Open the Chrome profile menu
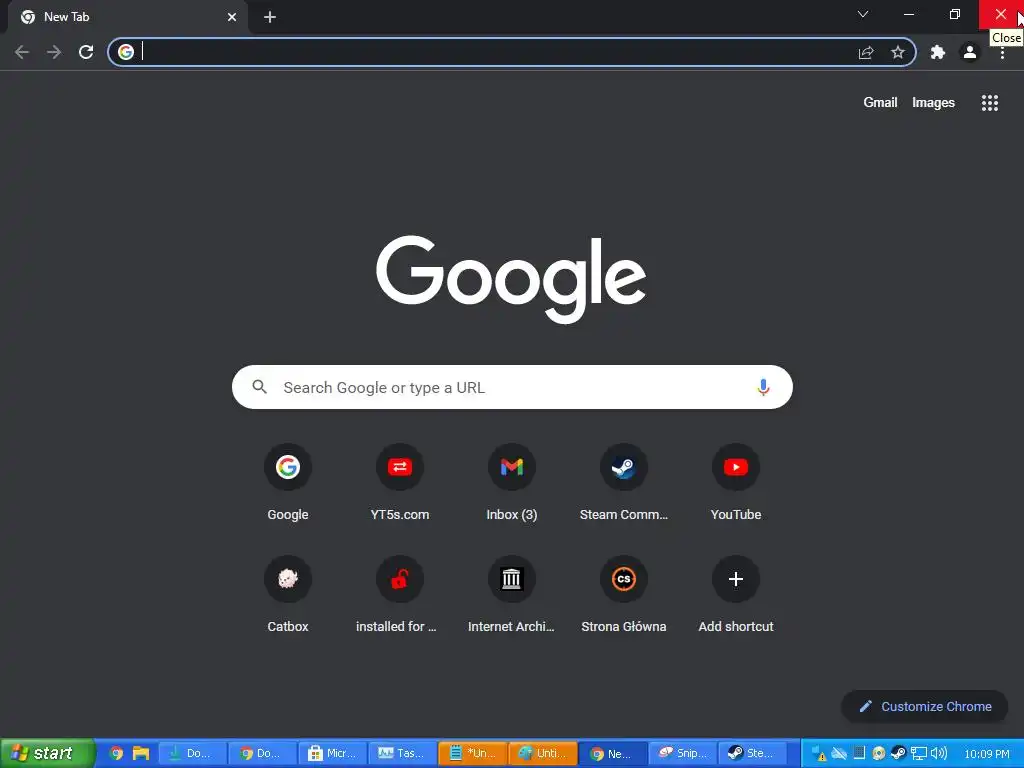 click(x=970, y=52)
